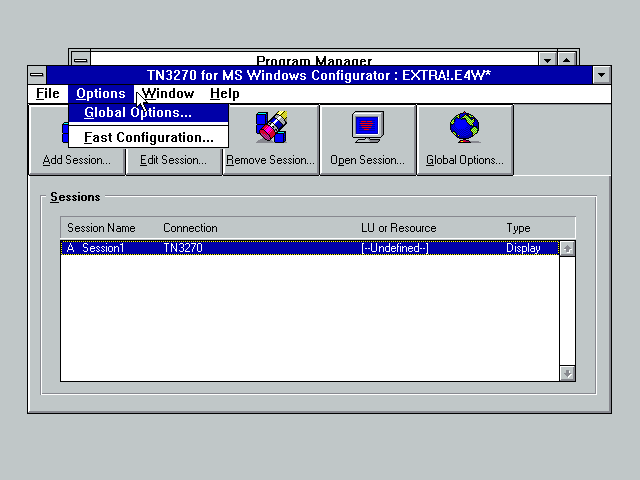This screenshot has height=480, width=640.
Task: Click the Session Name column header
Action: click(101, 228)
